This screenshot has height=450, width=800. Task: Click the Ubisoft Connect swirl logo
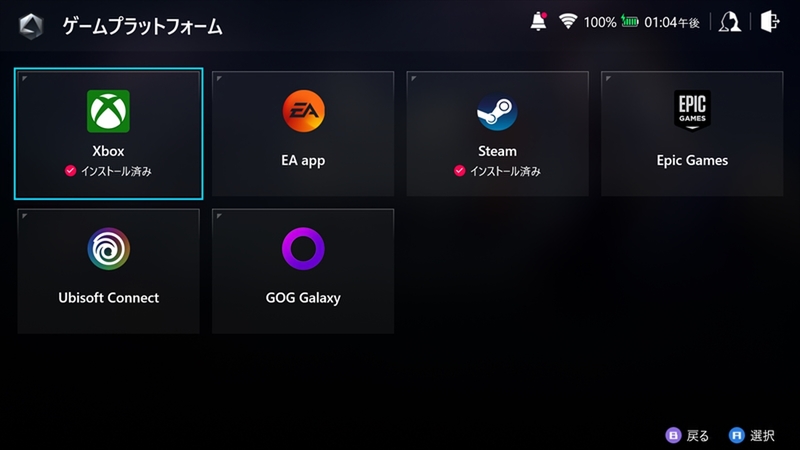(109, 249)
